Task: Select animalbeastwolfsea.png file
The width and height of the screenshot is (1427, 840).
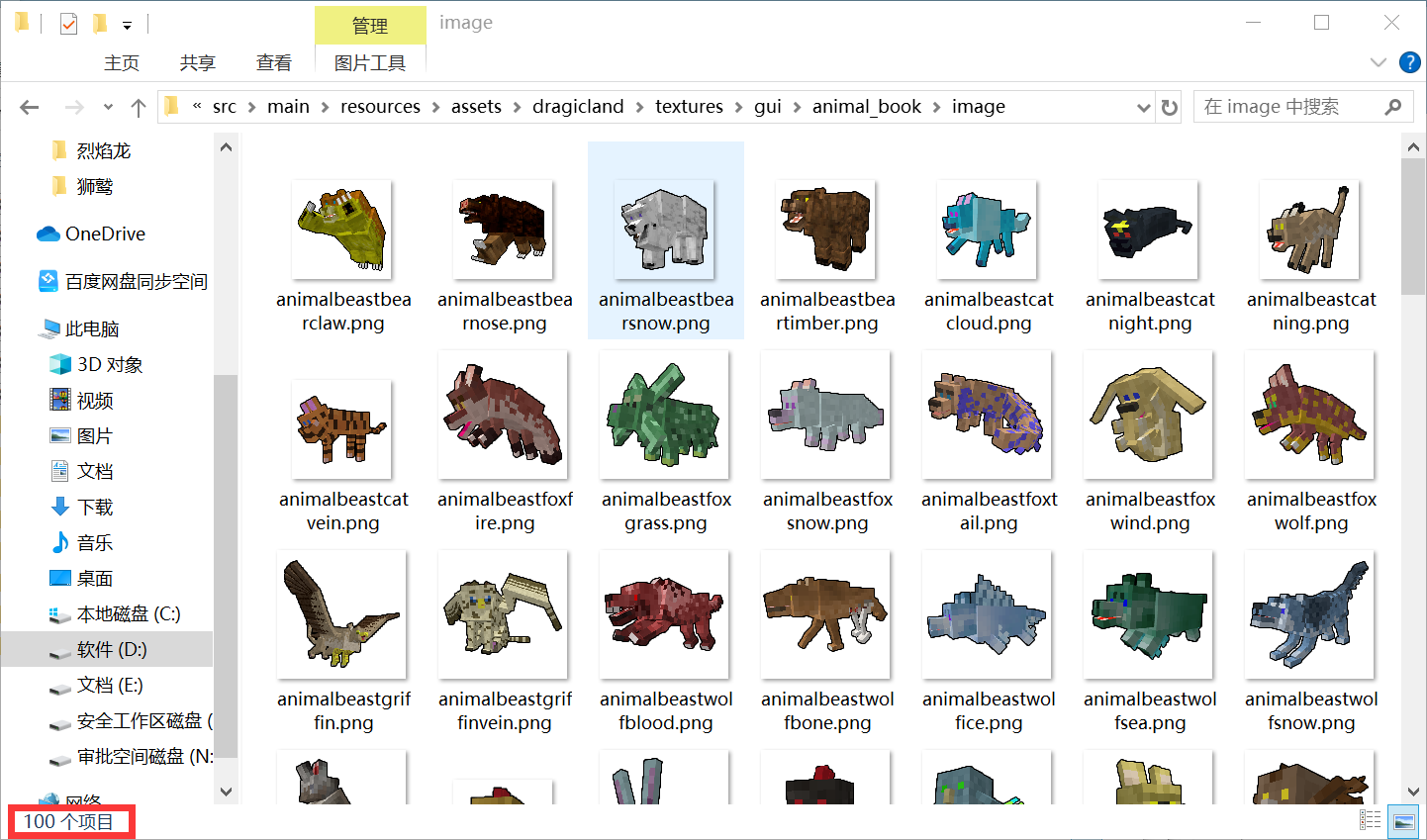Action: pos(1150,642)
